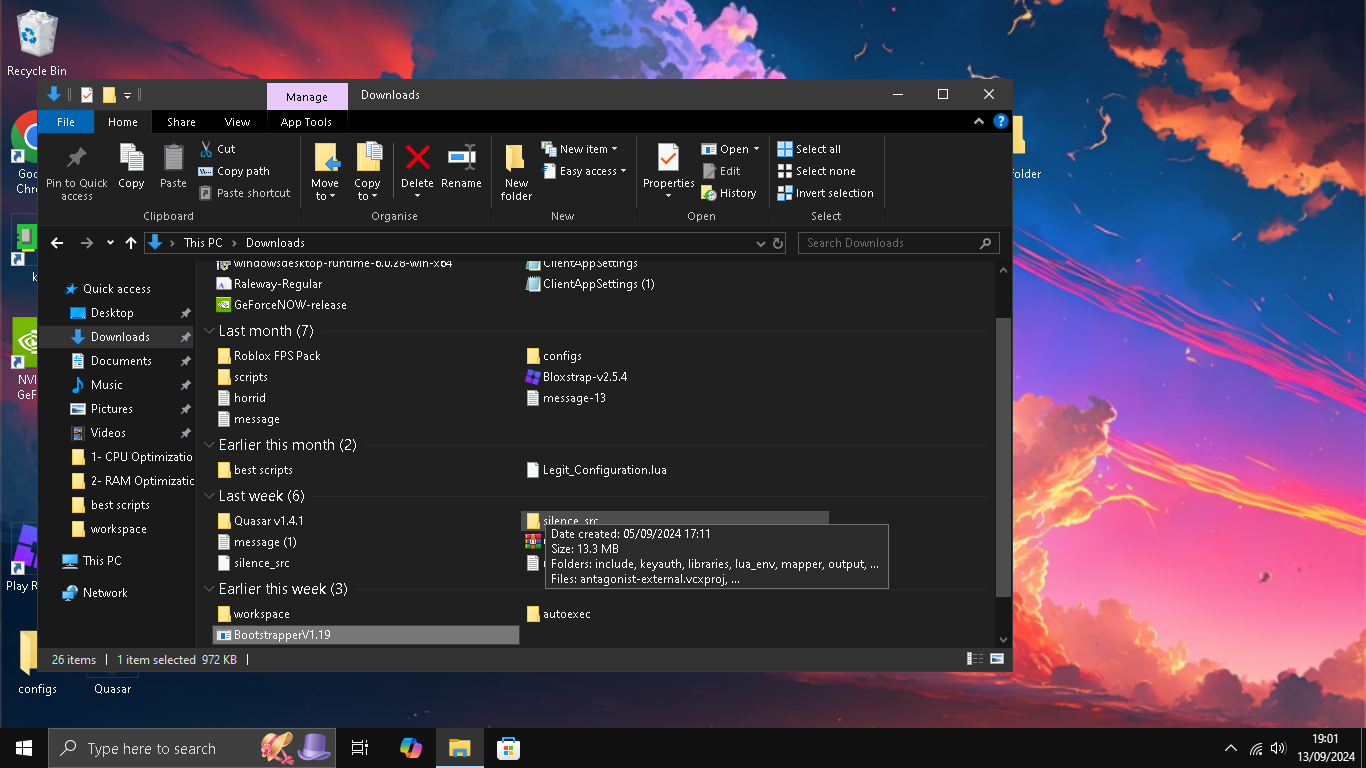The width and height of the screenshot is (1366, 768).
Task: Collapse the Earlier this month group
Action: [210, 445]
